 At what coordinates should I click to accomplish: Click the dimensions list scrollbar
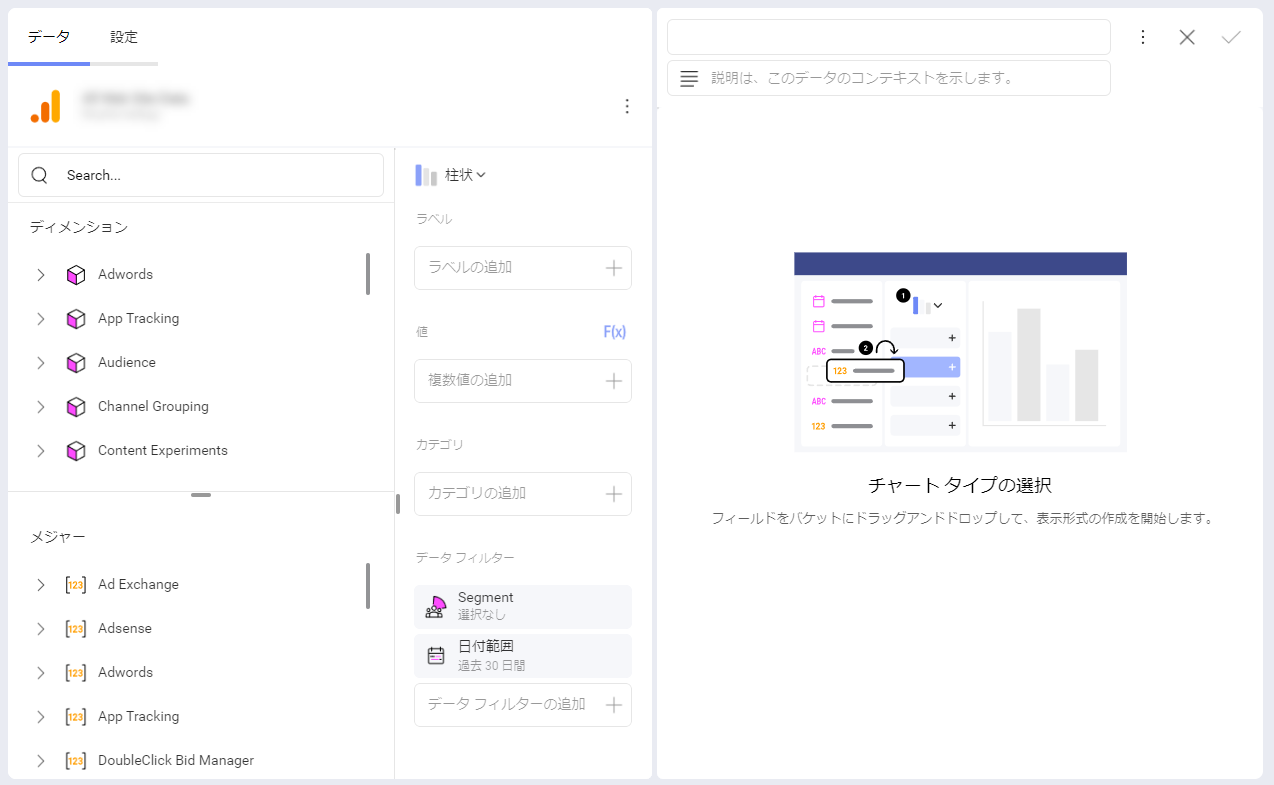pyautogui.click(x=368, y=274)
